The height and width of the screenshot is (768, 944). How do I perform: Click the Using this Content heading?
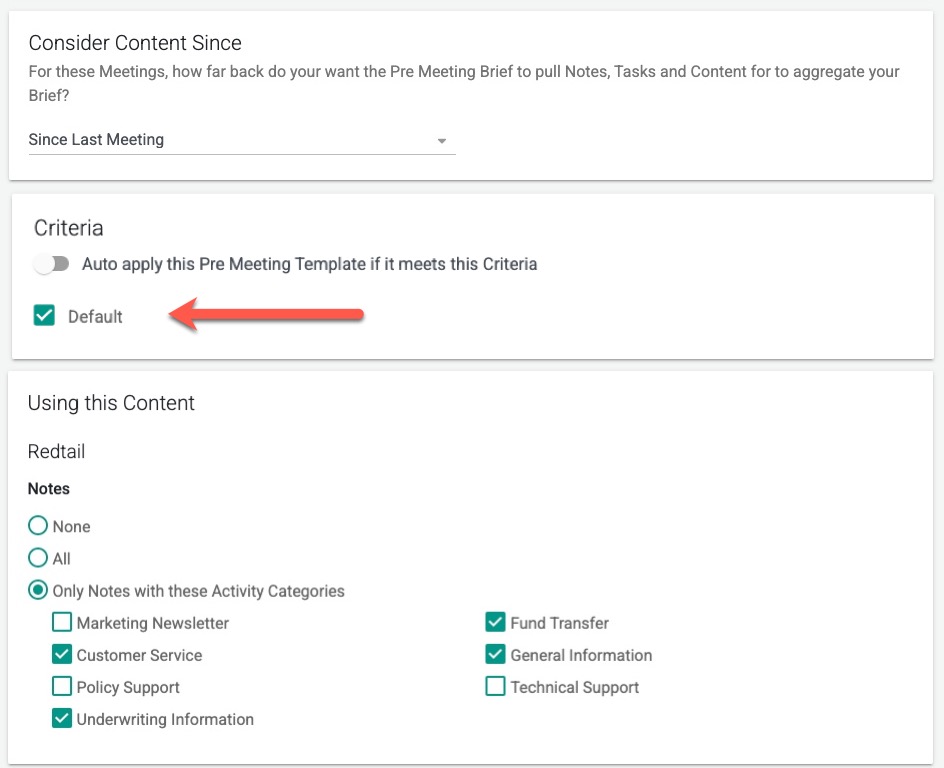pyautogui.click(x=111, y=403)
